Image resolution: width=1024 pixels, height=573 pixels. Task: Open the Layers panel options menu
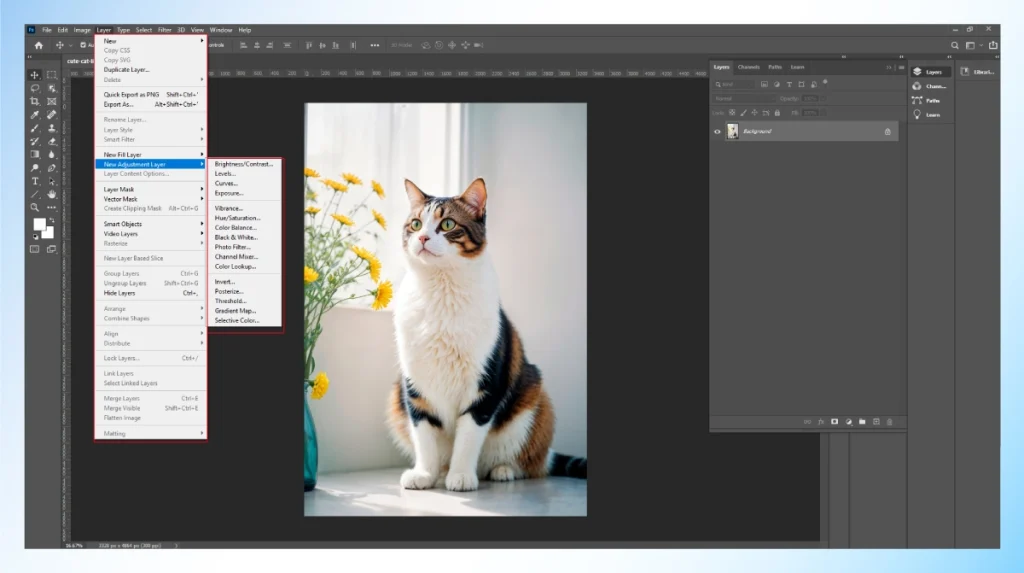pos(901,67)
